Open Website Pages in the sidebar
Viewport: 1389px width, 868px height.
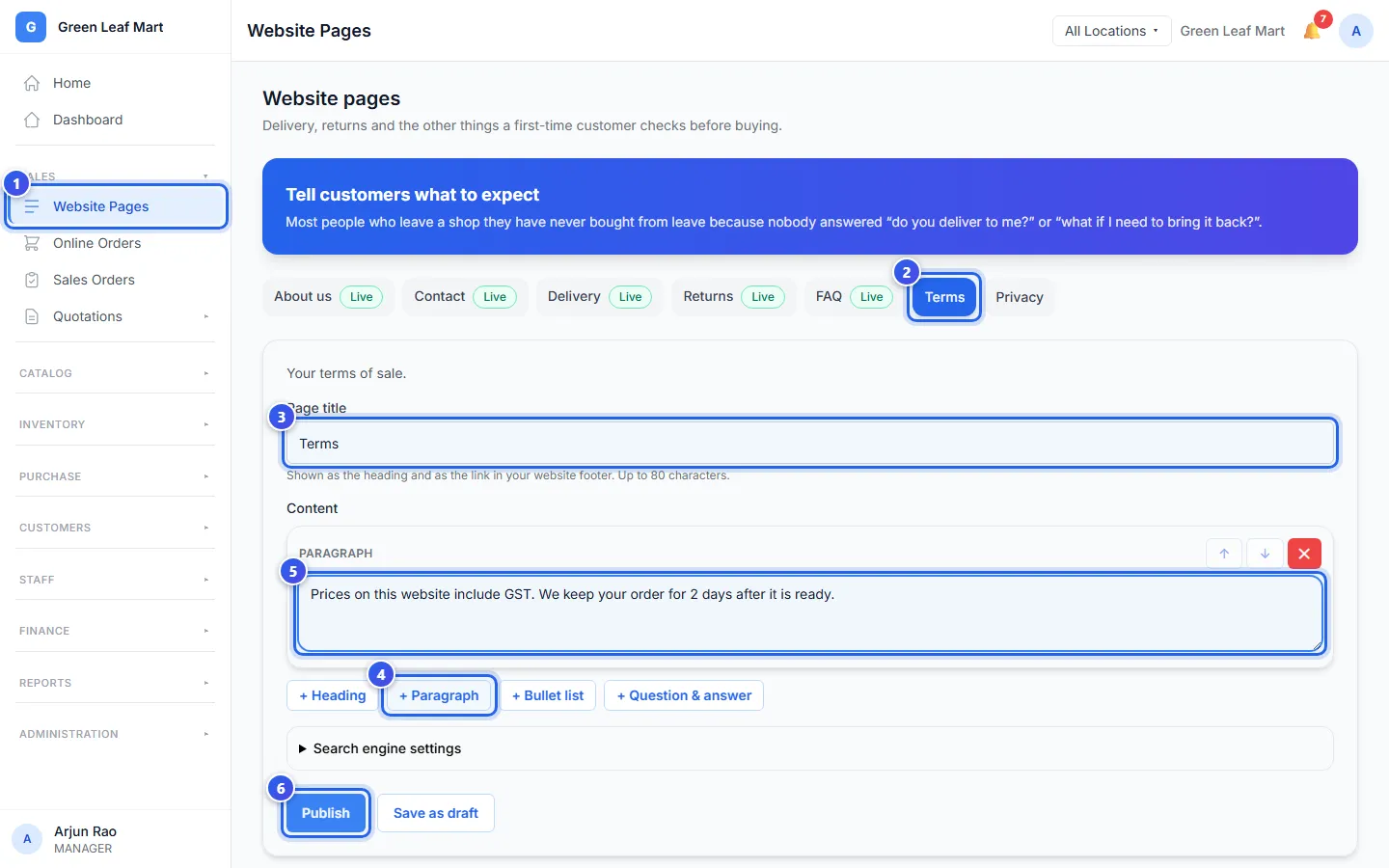pos(117,206)
